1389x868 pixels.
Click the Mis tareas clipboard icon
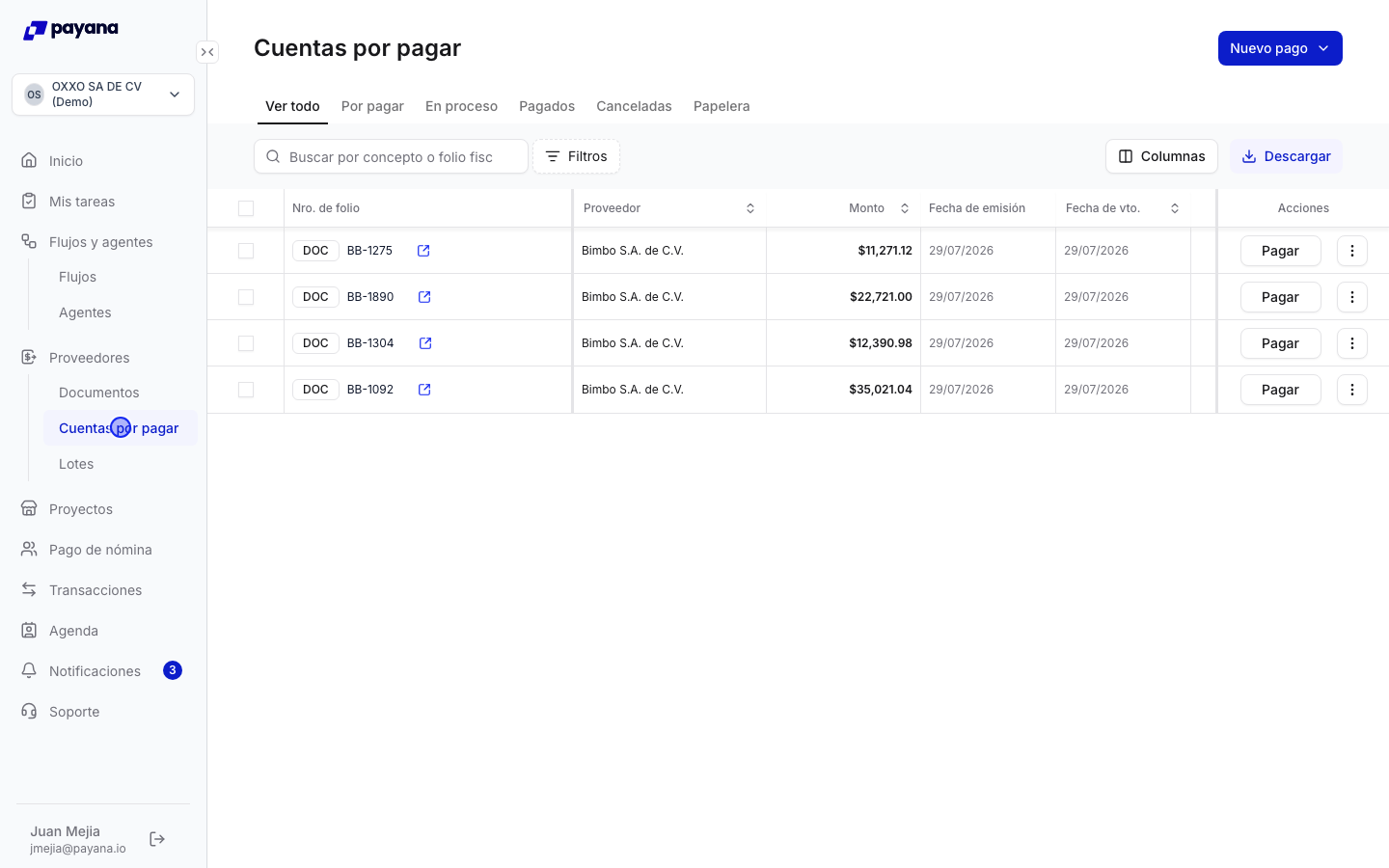pos(29,201)
